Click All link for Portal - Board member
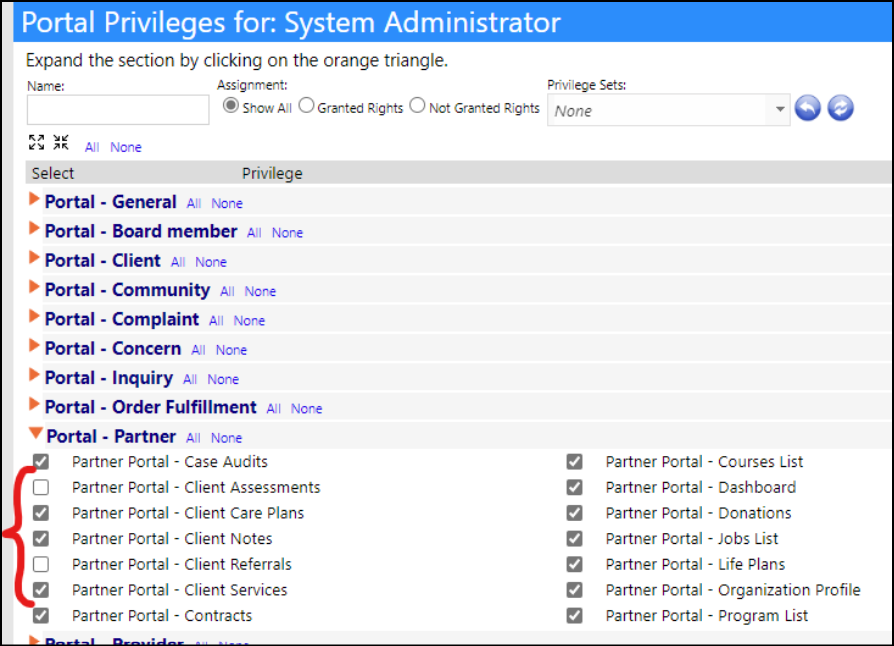The height and width of the screenshot is (646, 894). pos(254,233)
